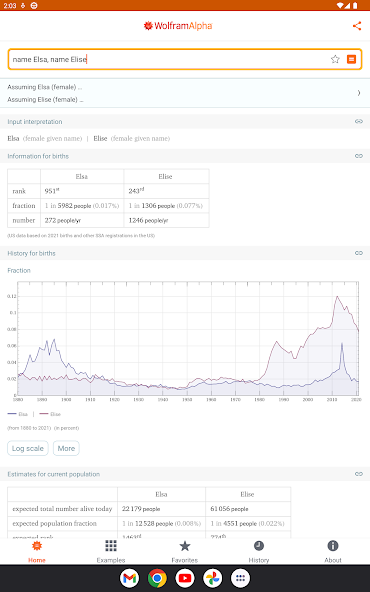Tap the share icon in header
Image resolution: width=370 pixels, height=592 pixels.
357,26
